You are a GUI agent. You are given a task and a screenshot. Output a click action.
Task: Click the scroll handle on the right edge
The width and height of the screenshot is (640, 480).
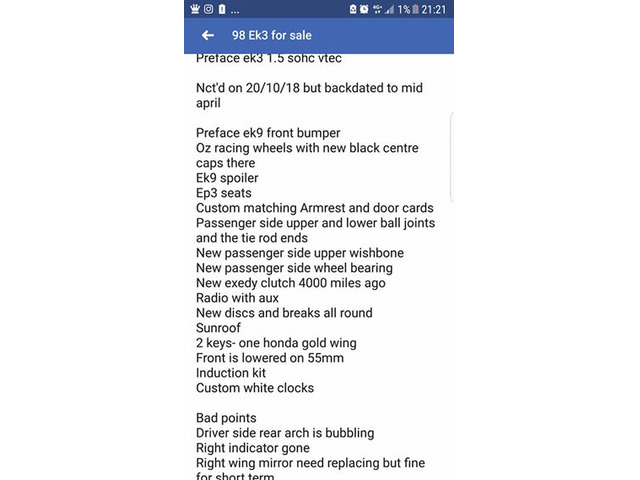pos(452,157)
